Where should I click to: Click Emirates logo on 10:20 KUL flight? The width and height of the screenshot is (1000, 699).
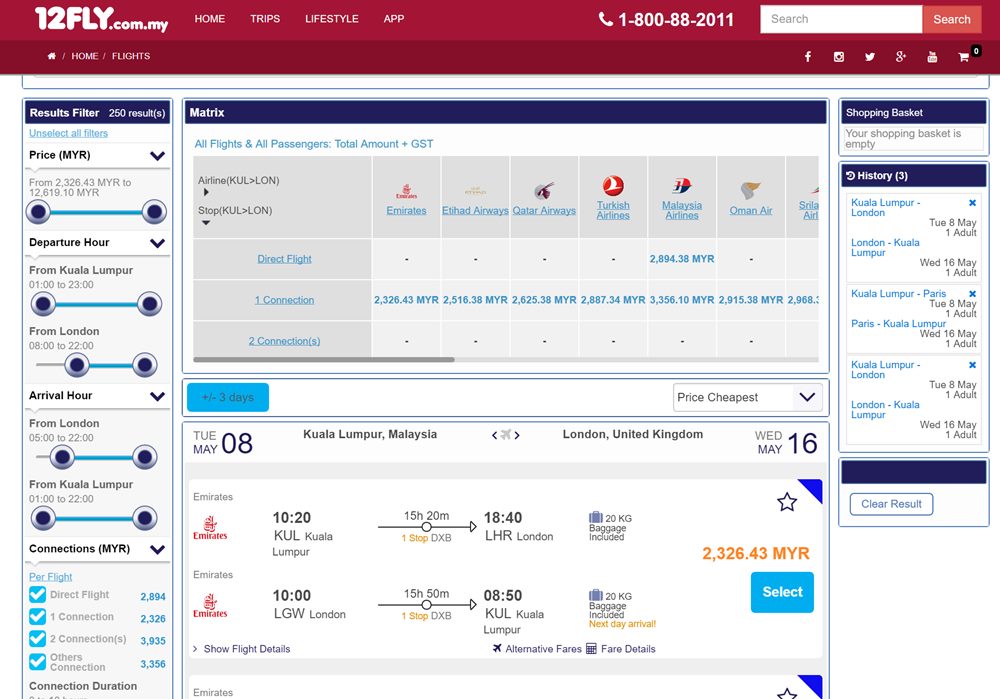click(x=210, y=528)
